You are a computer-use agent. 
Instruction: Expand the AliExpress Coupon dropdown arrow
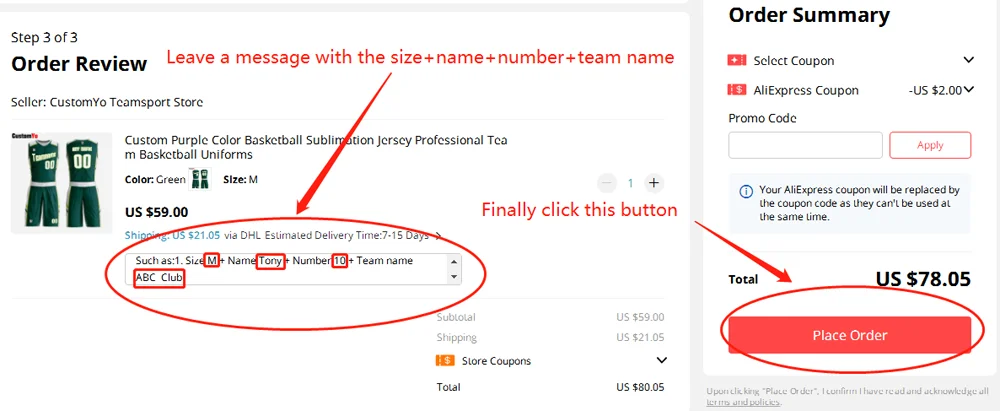point(969,90)
